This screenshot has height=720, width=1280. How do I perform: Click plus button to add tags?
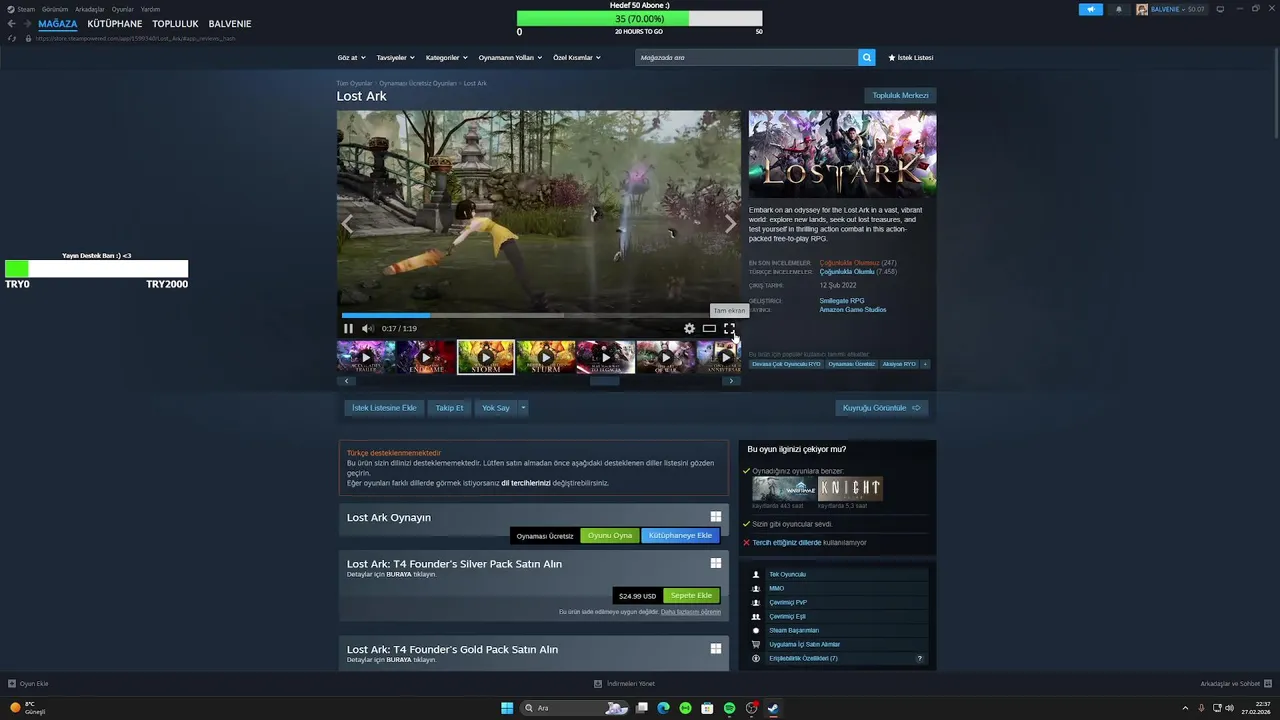[x=925, y=364]
